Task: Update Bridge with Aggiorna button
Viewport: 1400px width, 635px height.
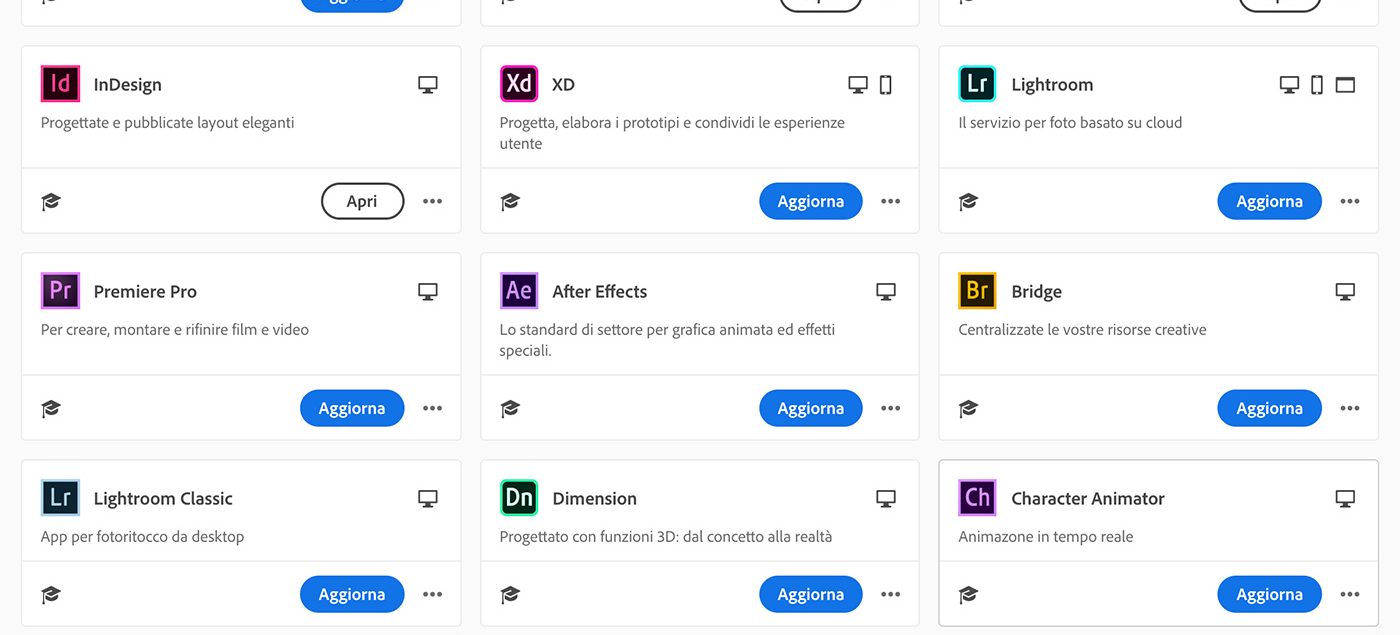Action: click(x=1269, y=408)
